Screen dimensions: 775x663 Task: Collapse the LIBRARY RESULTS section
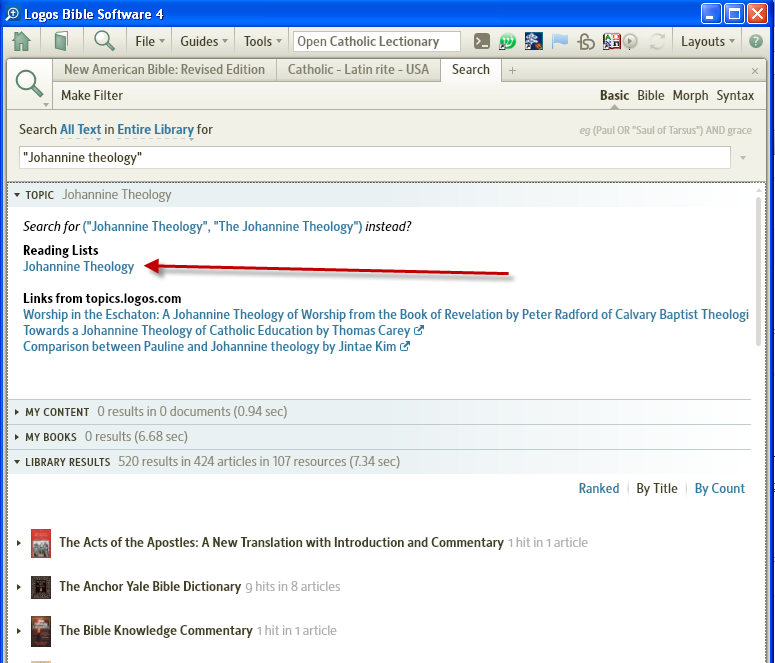17,462
